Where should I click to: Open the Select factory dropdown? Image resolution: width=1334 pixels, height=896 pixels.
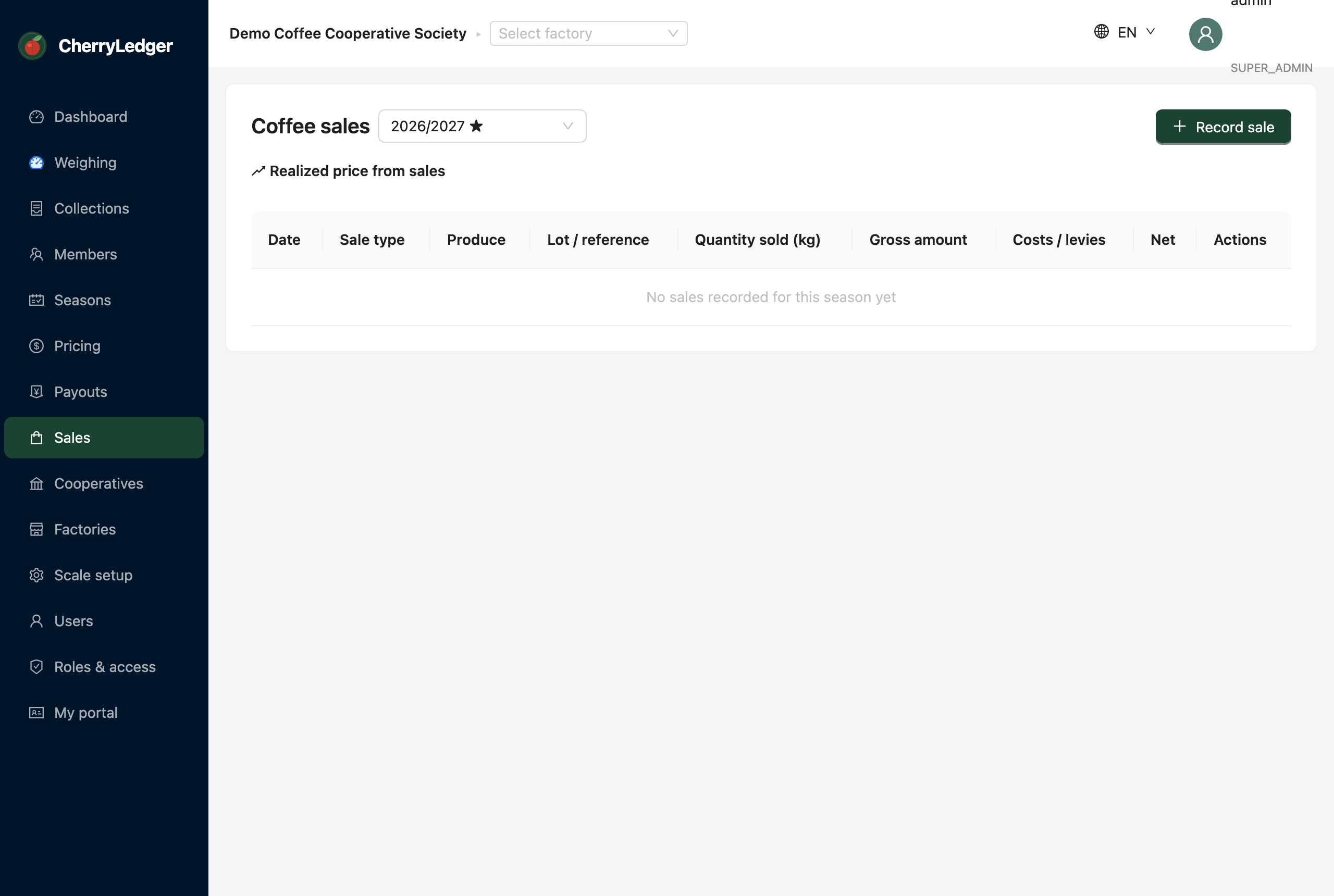click(x=588, y=33)
